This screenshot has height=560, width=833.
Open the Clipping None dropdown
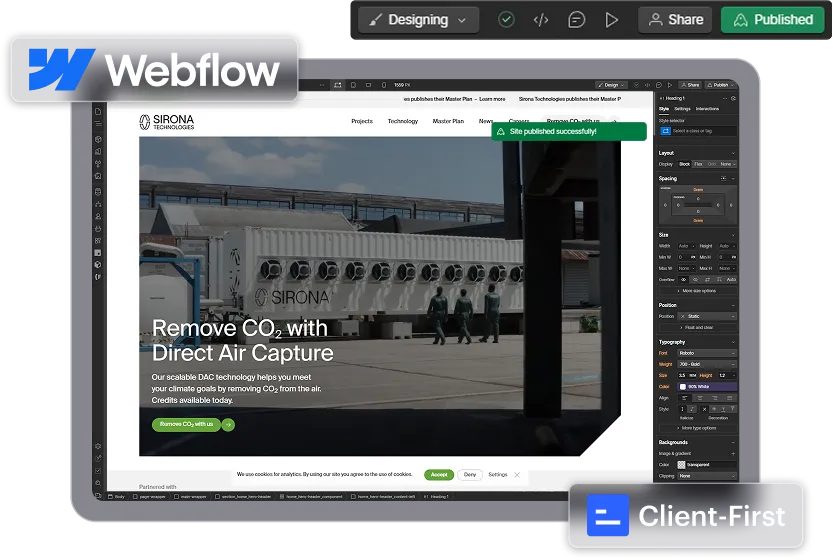[708, 476]
